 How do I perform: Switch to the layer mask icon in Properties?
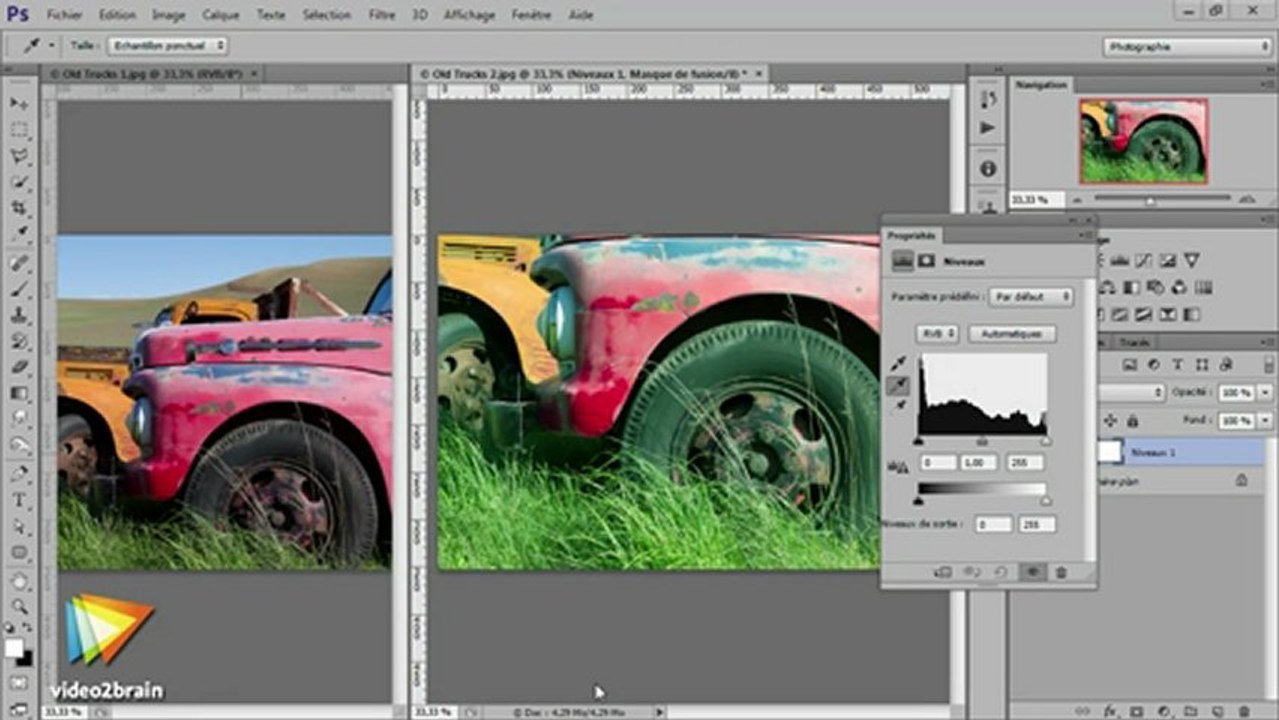[x=926, y=261]
